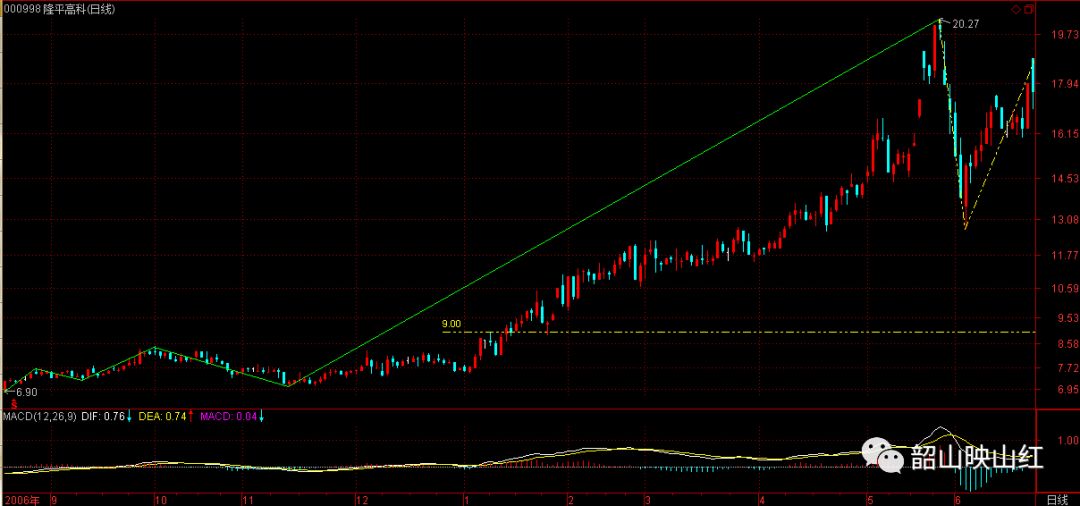Click the 日线 period label at bottom right
This screenshot has width=1080, height=506.
point(1057,499)
